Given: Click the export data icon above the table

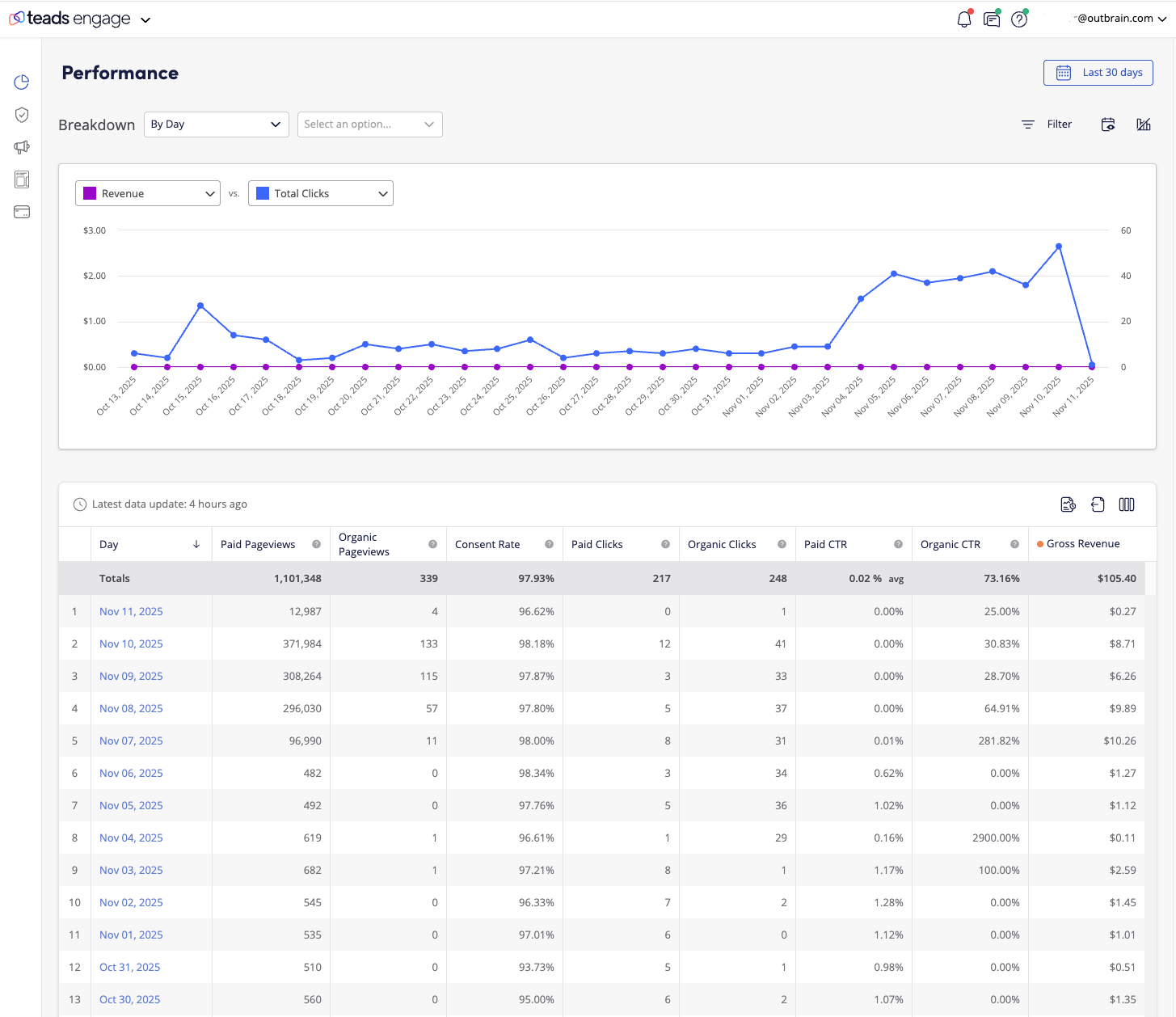Looking at the screenshot, I should click(1098, 504).
